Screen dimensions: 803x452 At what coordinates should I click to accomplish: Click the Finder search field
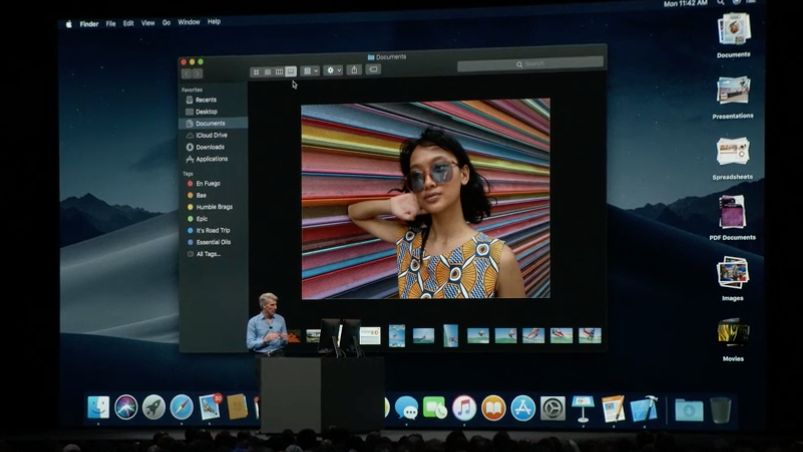pos(530,64)
